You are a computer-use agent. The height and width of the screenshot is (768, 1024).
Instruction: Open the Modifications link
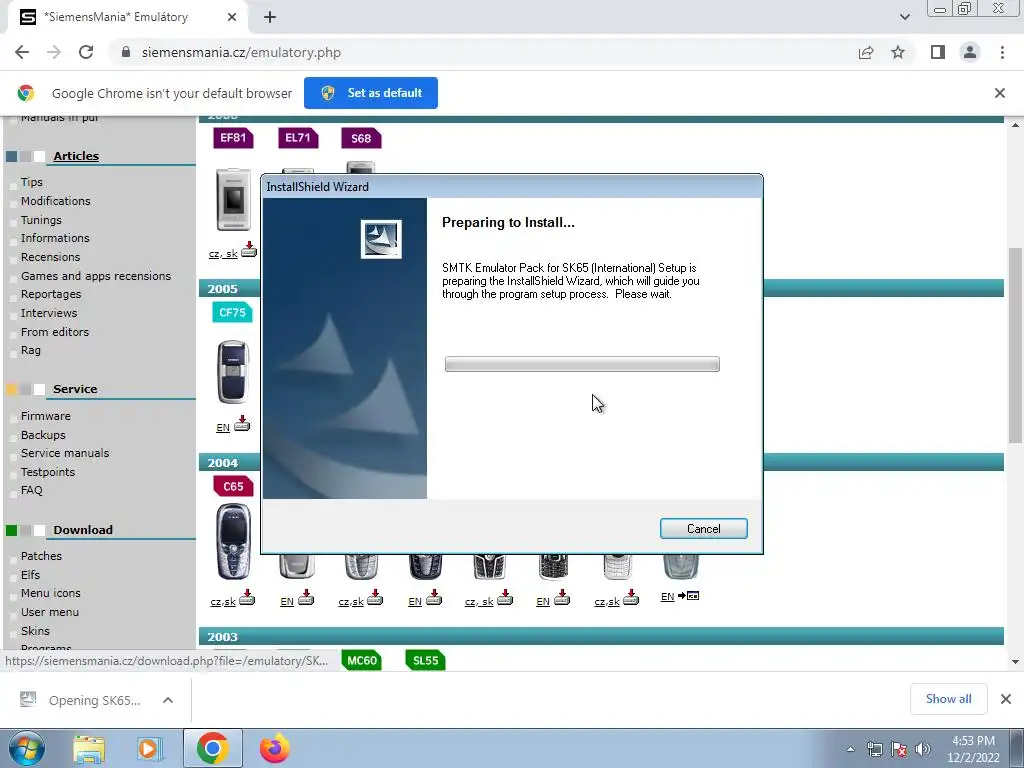[56, 201]
